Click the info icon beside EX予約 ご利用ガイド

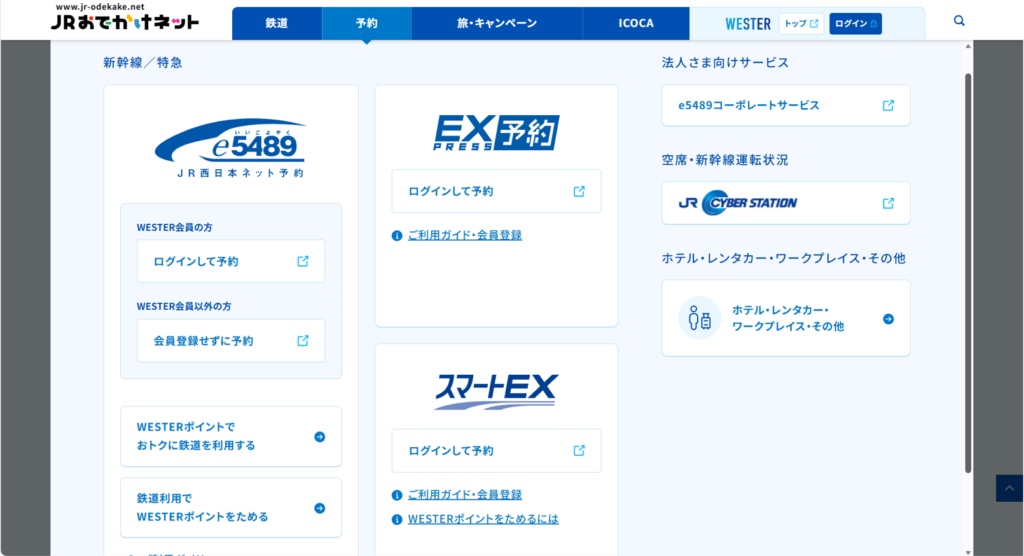[397, 236]
